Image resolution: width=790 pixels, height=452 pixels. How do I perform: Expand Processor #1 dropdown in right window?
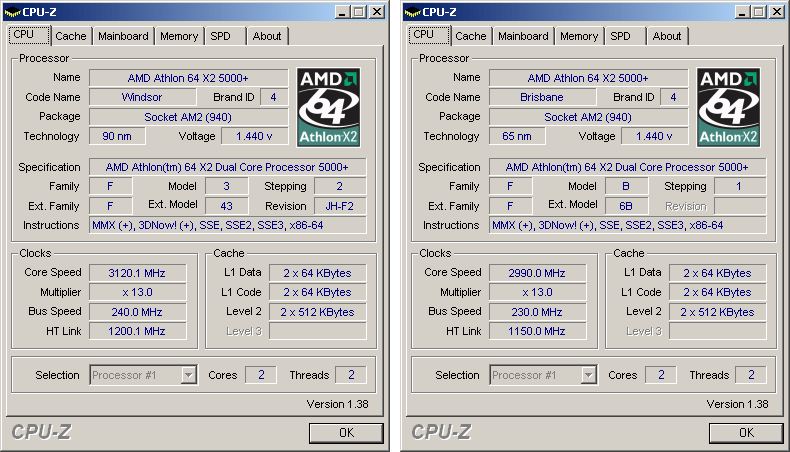point(588,375)
